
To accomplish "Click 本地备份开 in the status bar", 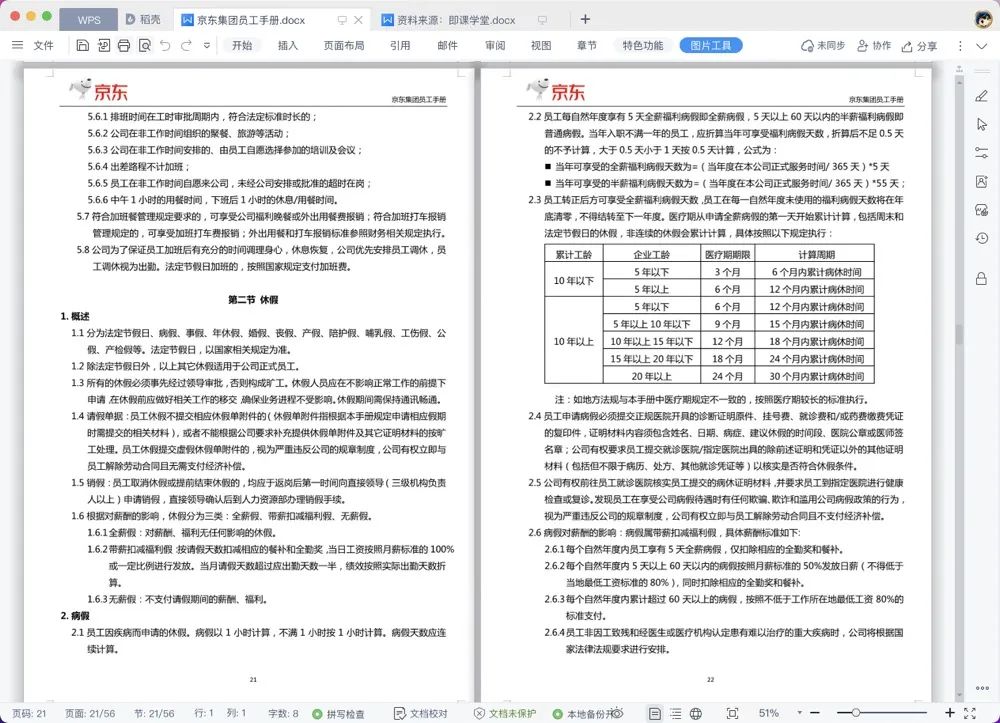I will pyautogui.click(x=582, y=713).
